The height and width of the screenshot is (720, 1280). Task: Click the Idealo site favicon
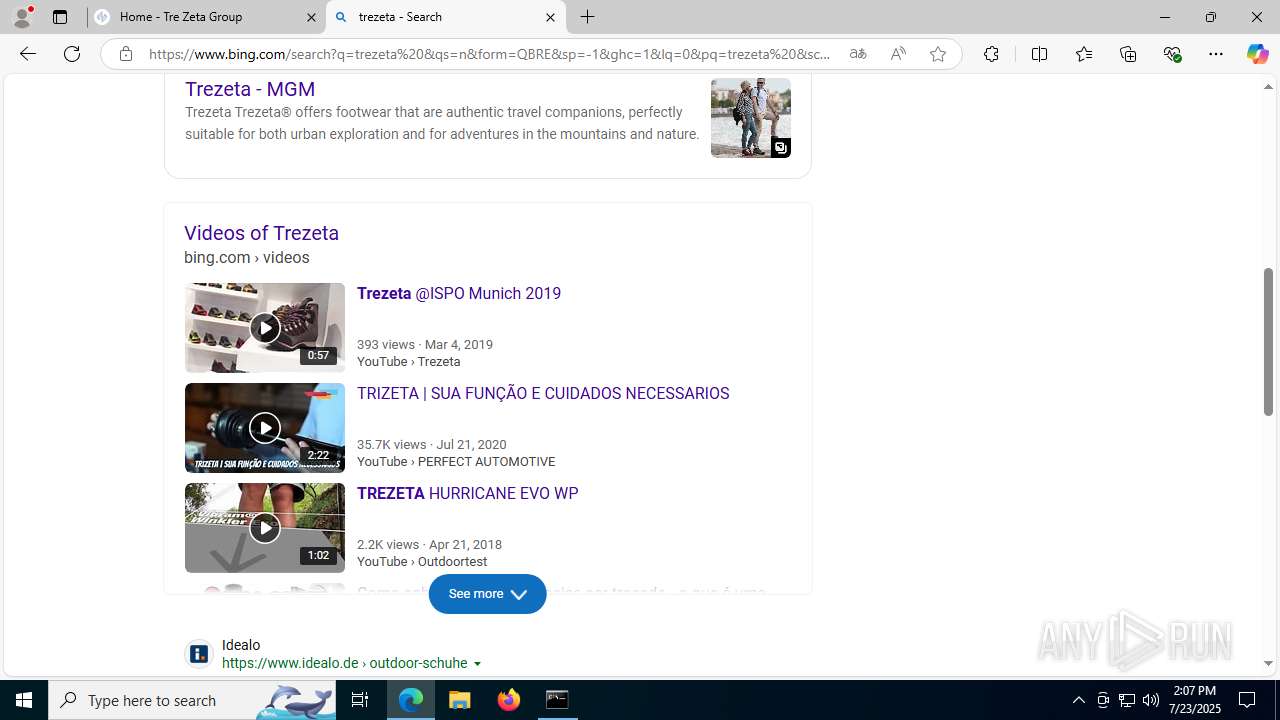tap(199, 654)
